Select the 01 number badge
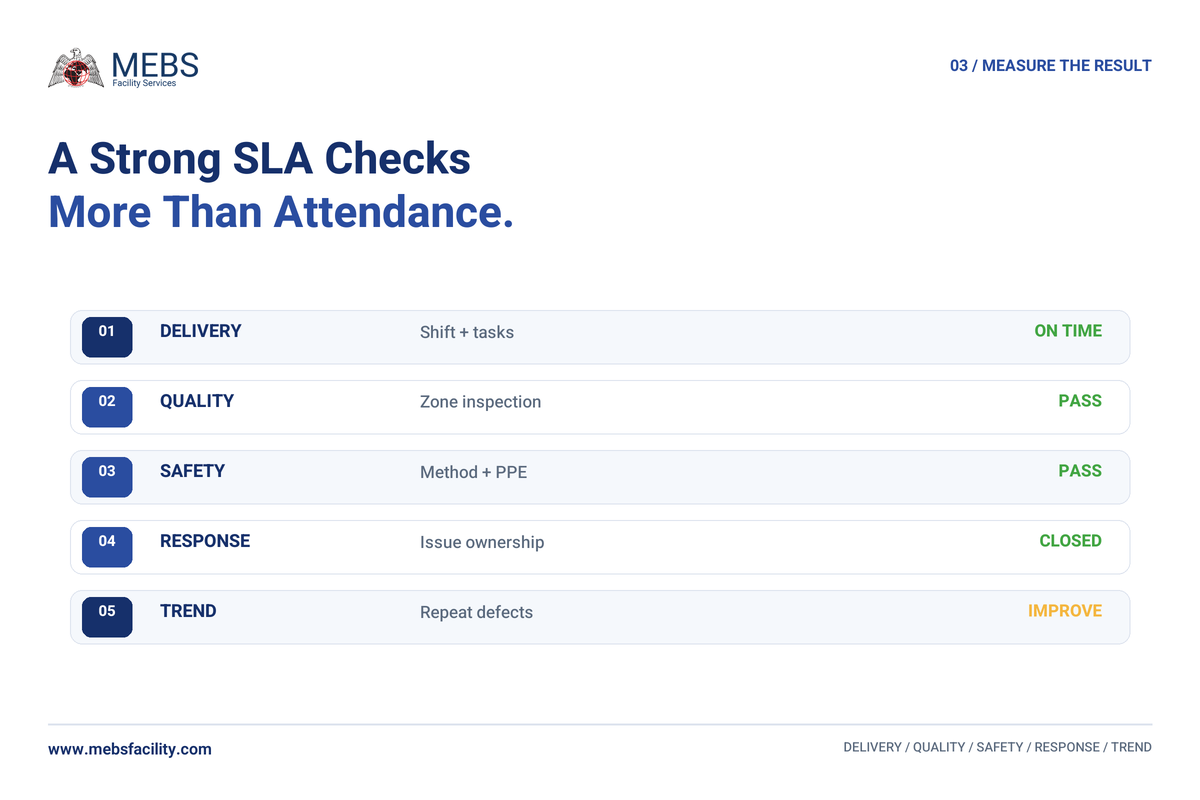This screenshot has width=1200, height=800. 107,337
